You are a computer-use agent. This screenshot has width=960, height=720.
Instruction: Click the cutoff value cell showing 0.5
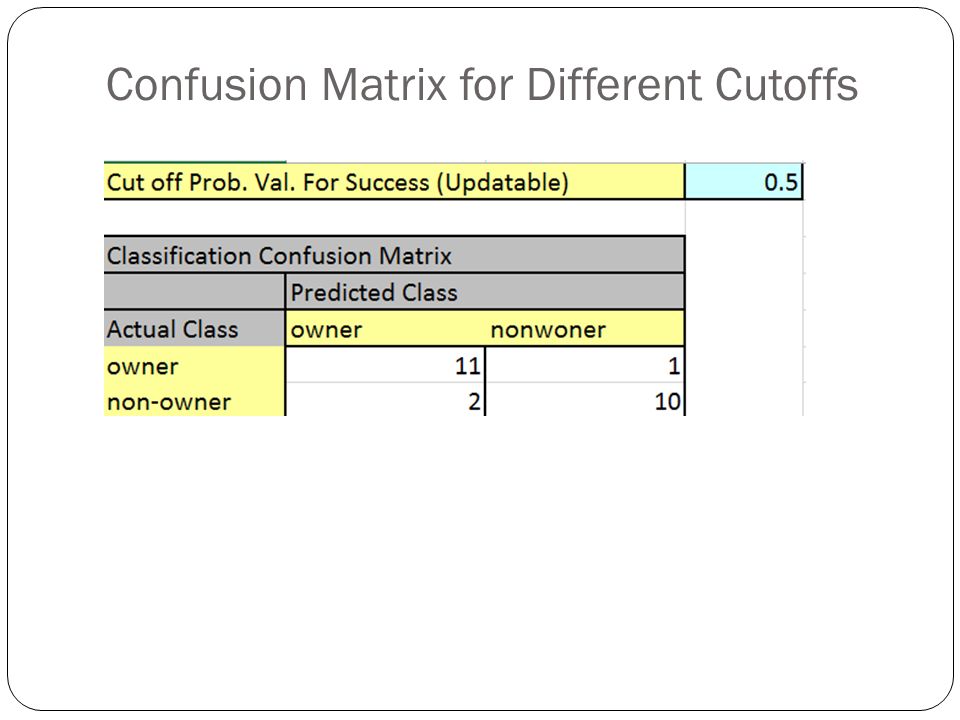tap(743, 182)
